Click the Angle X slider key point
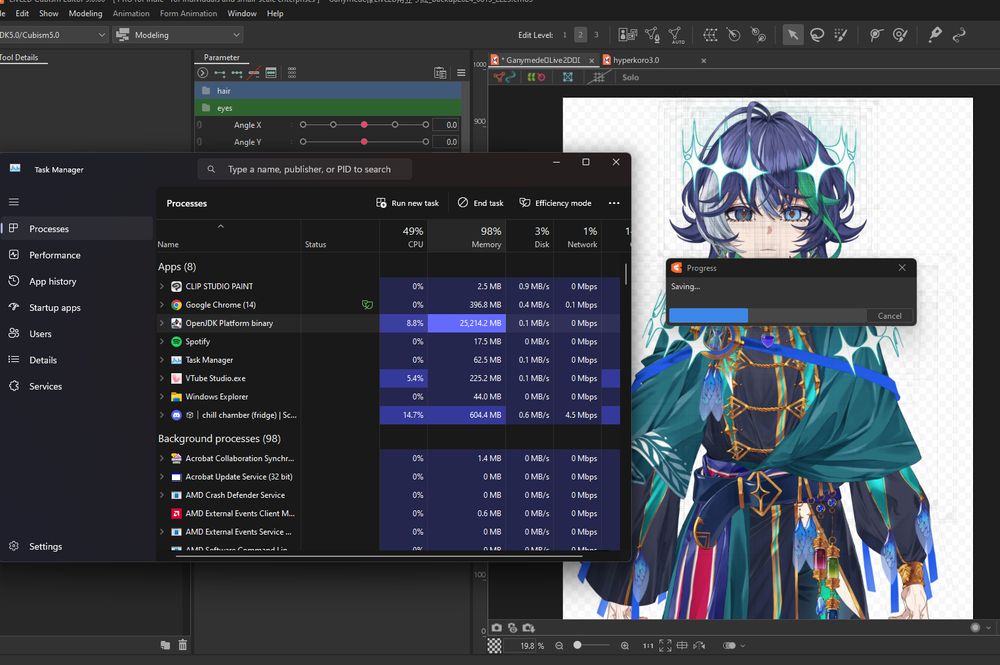1000x665 pixels. [x=364, y=125]
